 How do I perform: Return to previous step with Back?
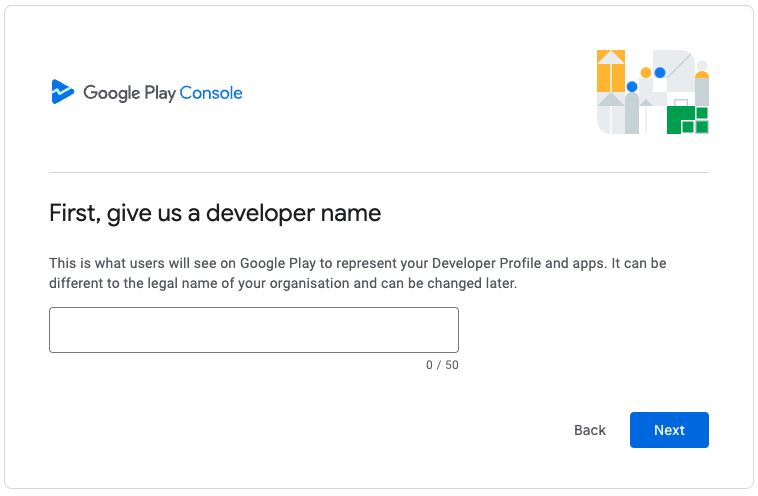pos(590,430)
